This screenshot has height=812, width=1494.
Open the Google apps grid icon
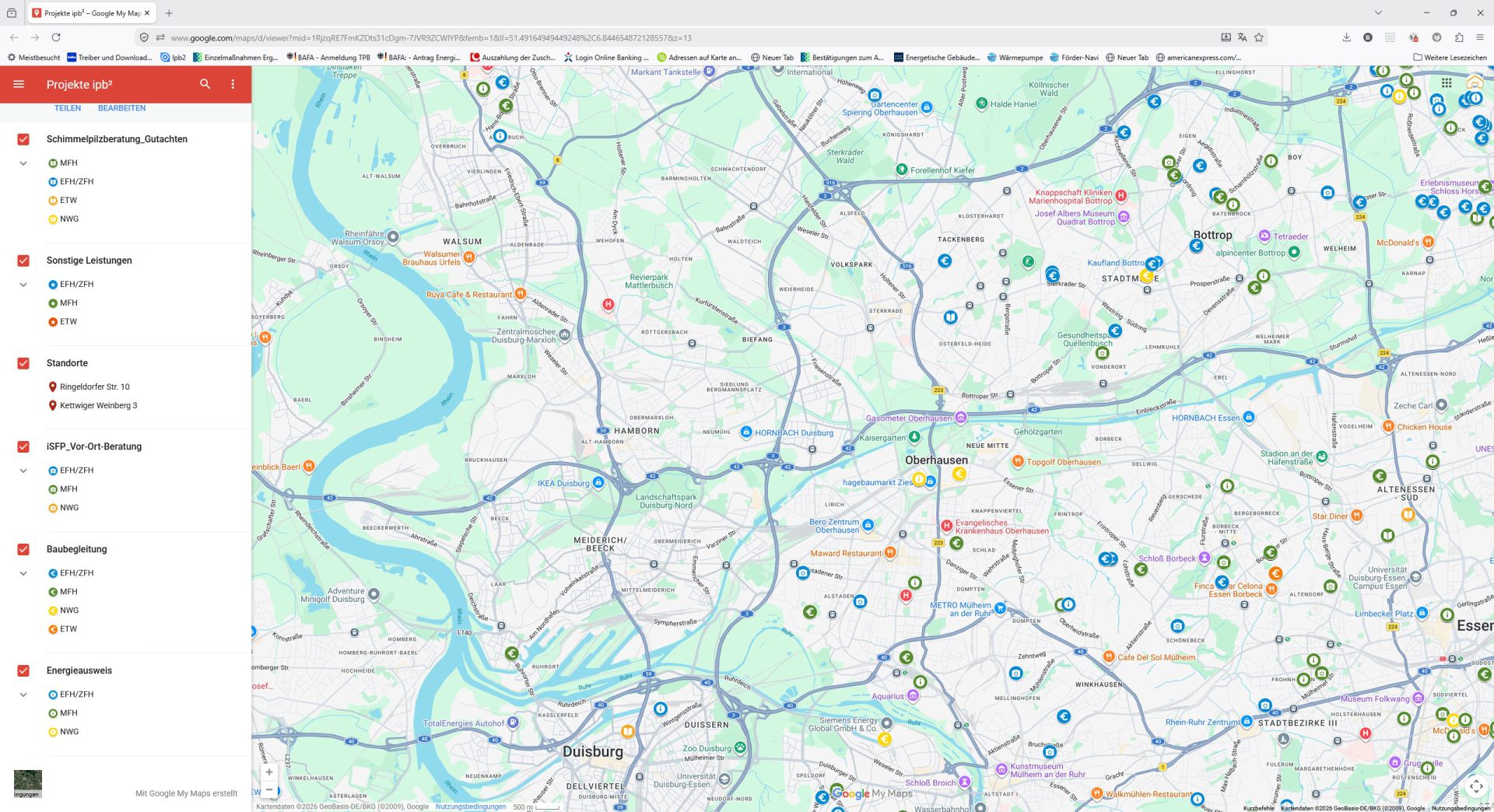click(x=1447, y=83)
